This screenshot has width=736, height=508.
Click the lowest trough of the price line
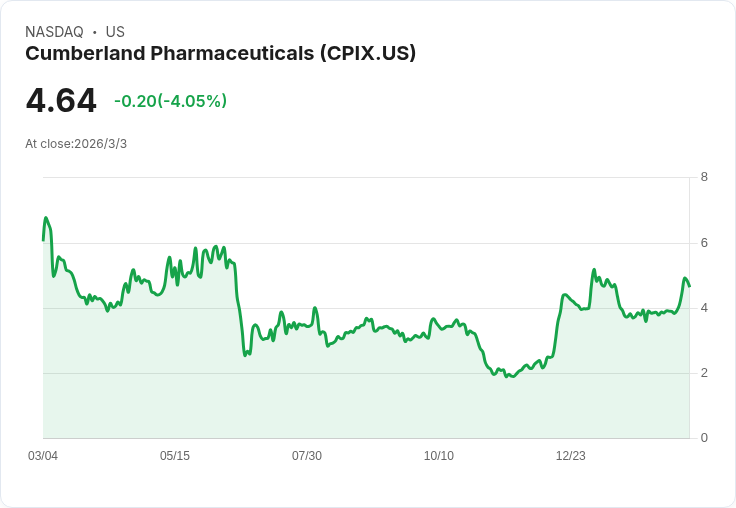pos(509,376)
